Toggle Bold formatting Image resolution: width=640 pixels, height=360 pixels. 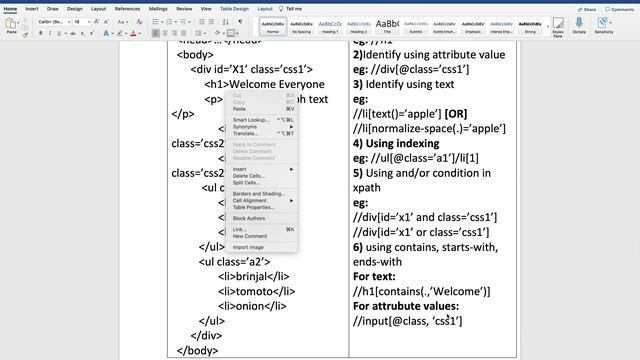click(40, 33)
